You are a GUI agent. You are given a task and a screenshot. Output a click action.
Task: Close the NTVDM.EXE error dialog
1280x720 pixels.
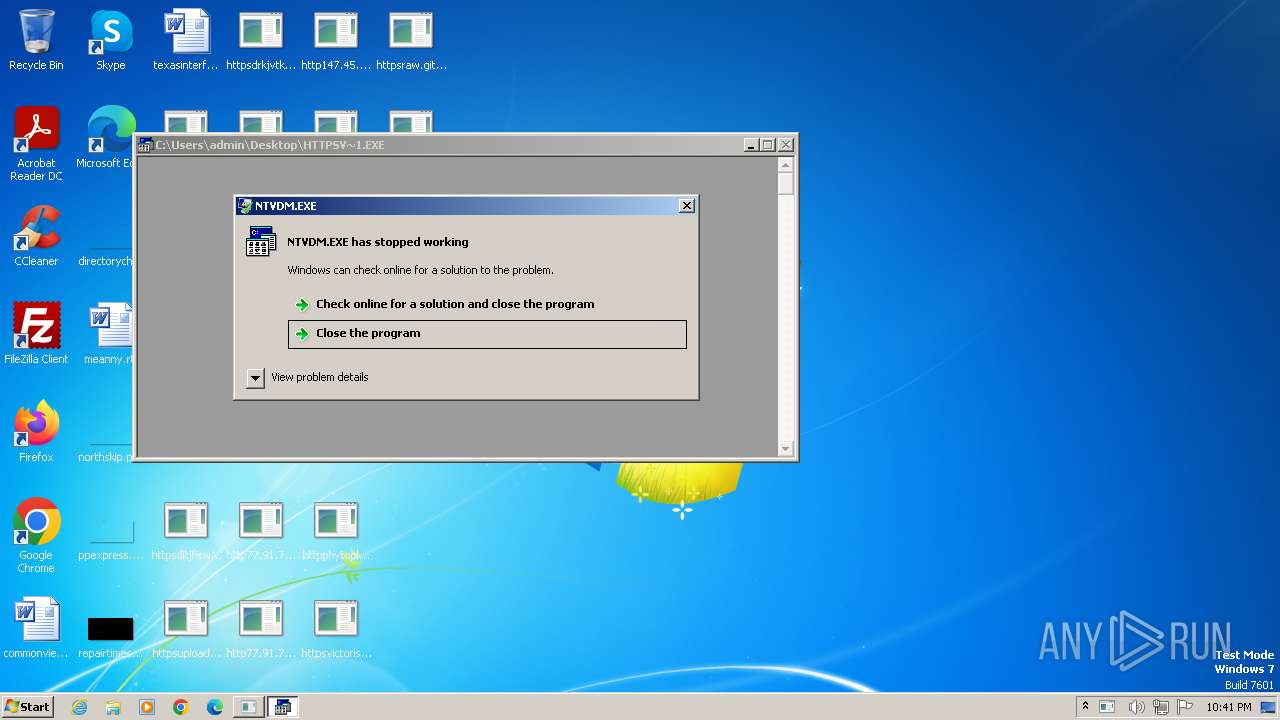pos(686,205)
